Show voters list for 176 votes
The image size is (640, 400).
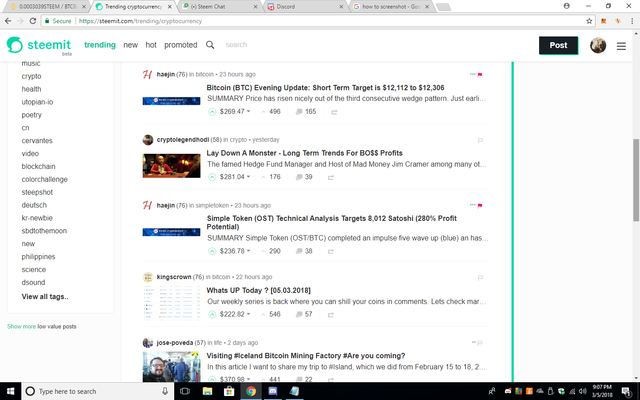coord(271,177)
